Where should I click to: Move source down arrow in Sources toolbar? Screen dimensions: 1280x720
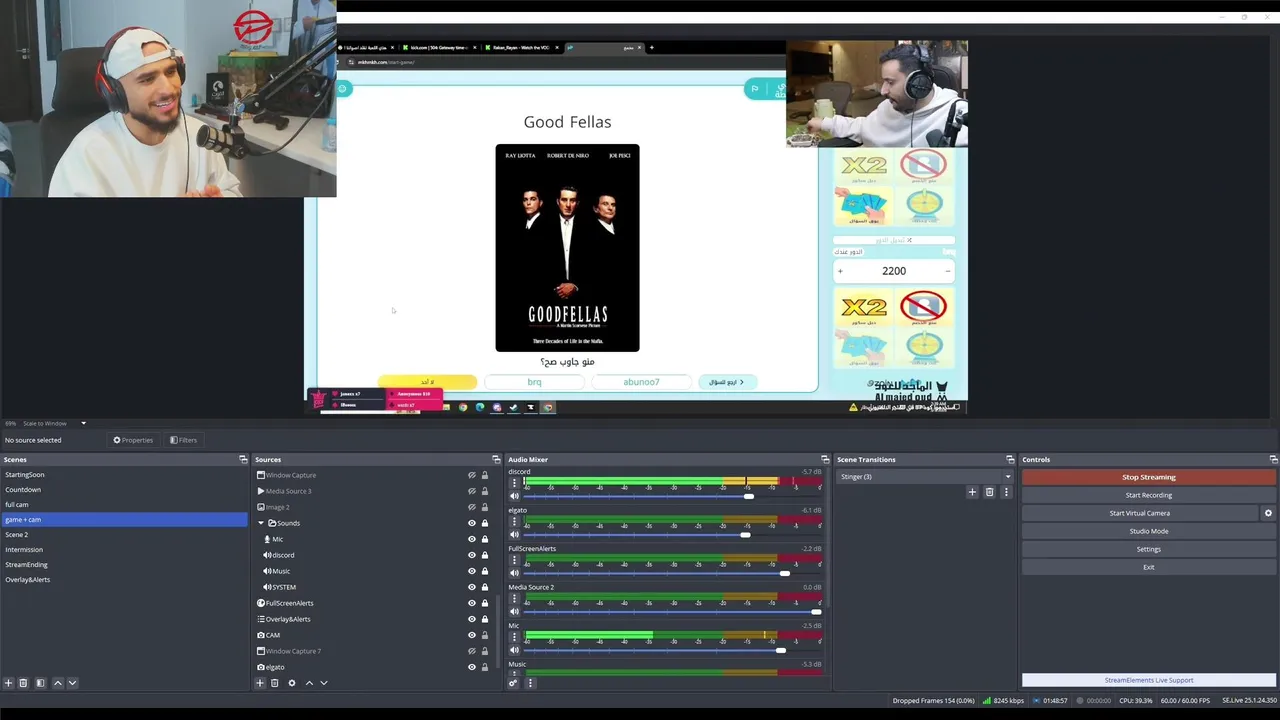(323, 683)
